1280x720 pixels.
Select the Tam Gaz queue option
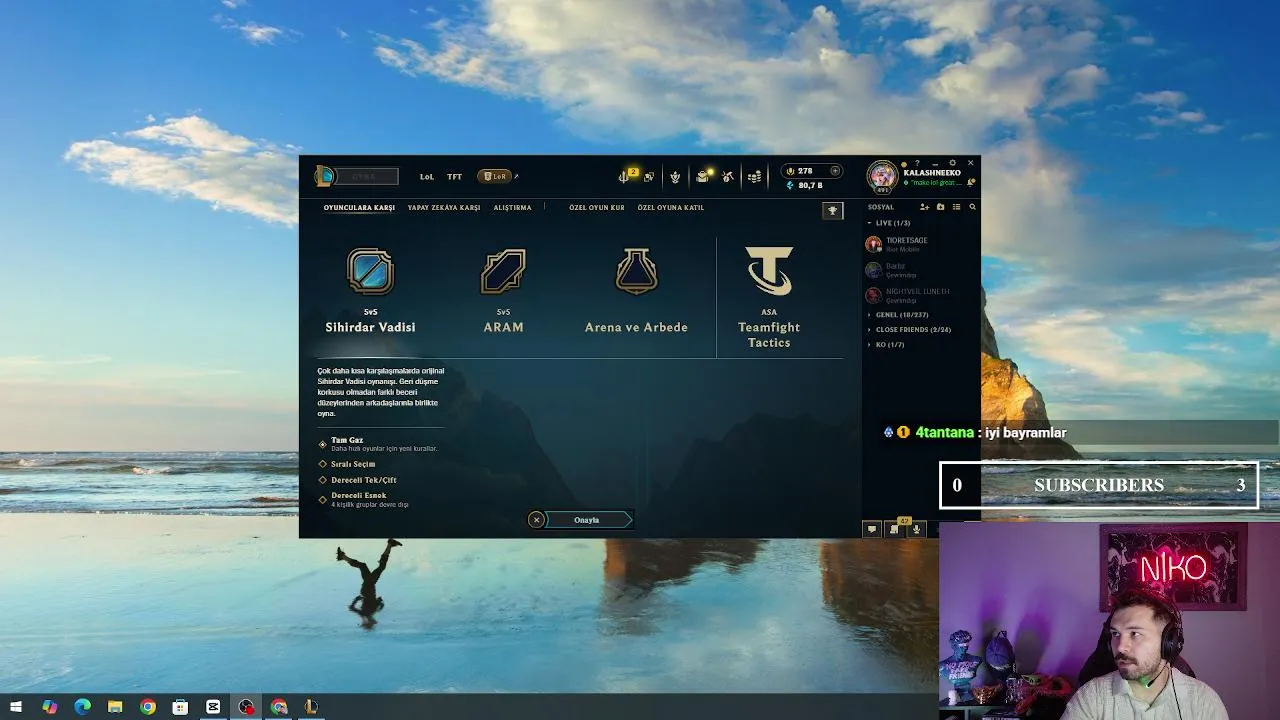click(379, 444)
